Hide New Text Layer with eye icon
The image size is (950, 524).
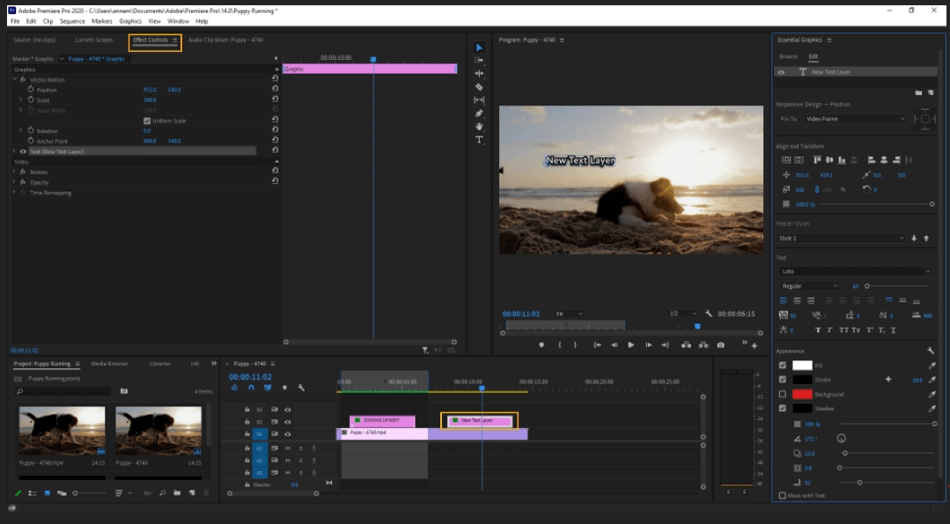click(x=782, y=72)
